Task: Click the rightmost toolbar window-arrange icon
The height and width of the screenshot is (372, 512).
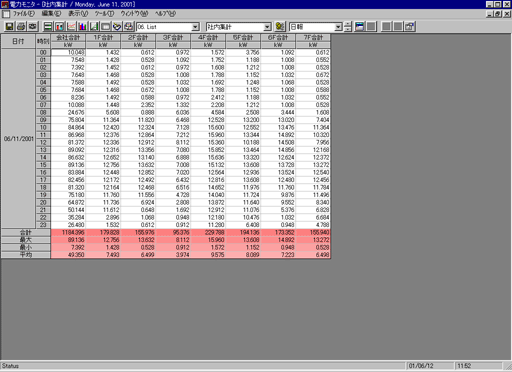Action: 410,26
